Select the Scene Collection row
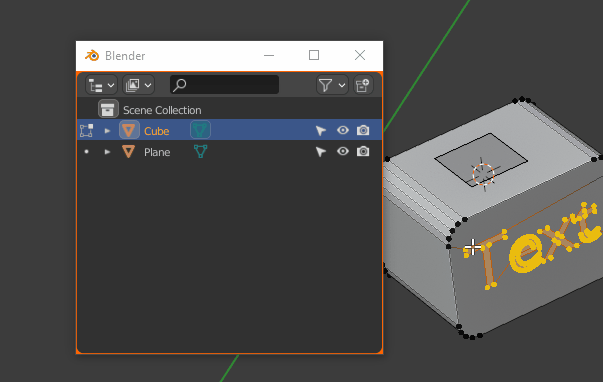Image resolution: width=603 pixels, height=382 pixels. pyautogui.click(x=230, y=110)
